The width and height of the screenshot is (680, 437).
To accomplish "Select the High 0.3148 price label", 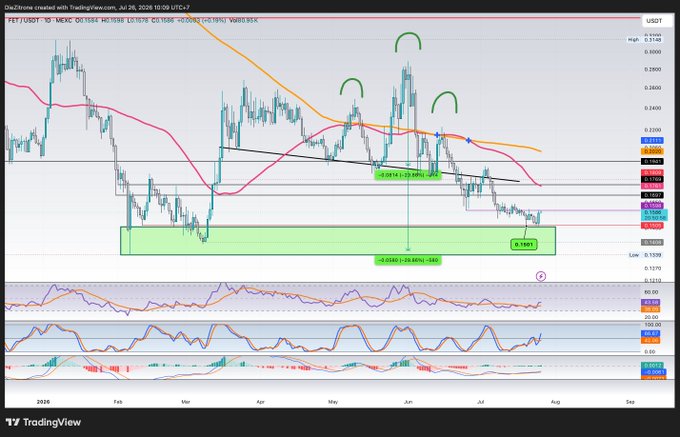I will [645, 39].
